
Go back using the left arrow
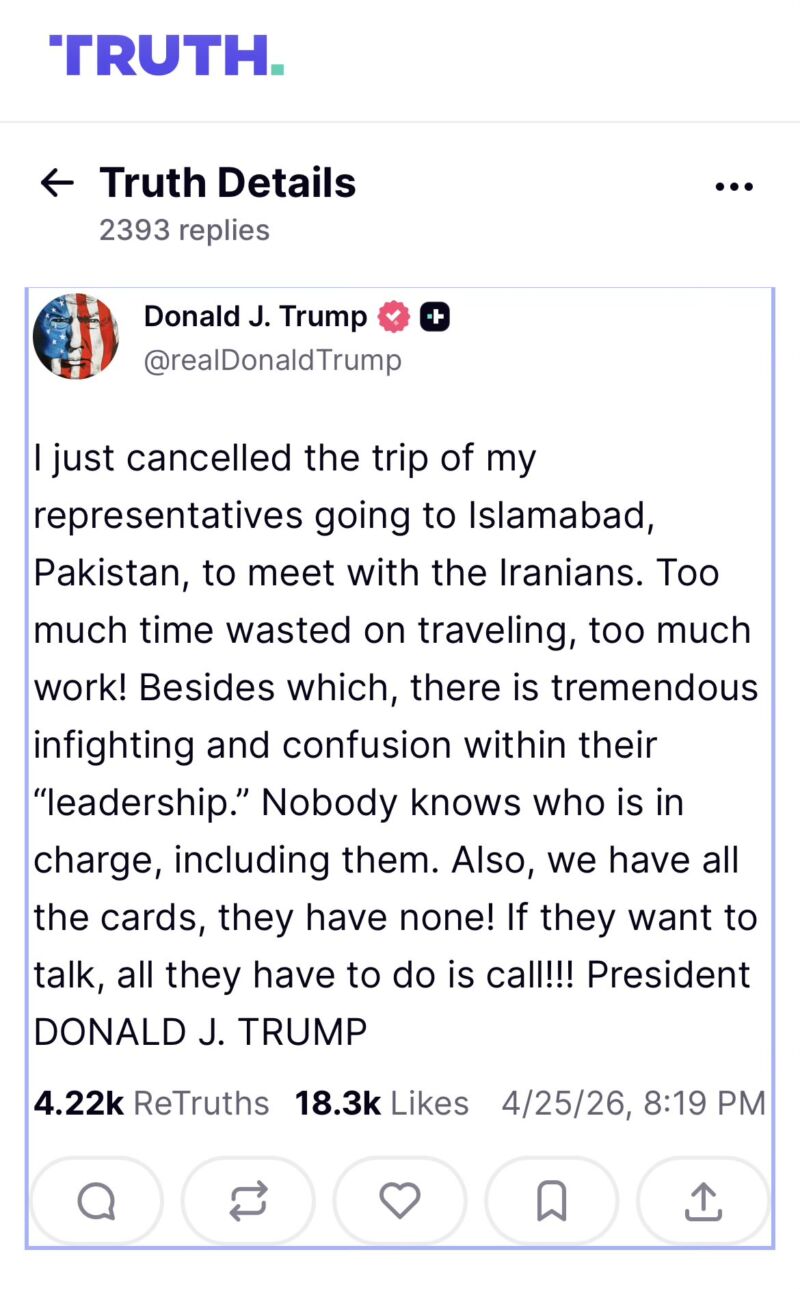pos(57,183)
